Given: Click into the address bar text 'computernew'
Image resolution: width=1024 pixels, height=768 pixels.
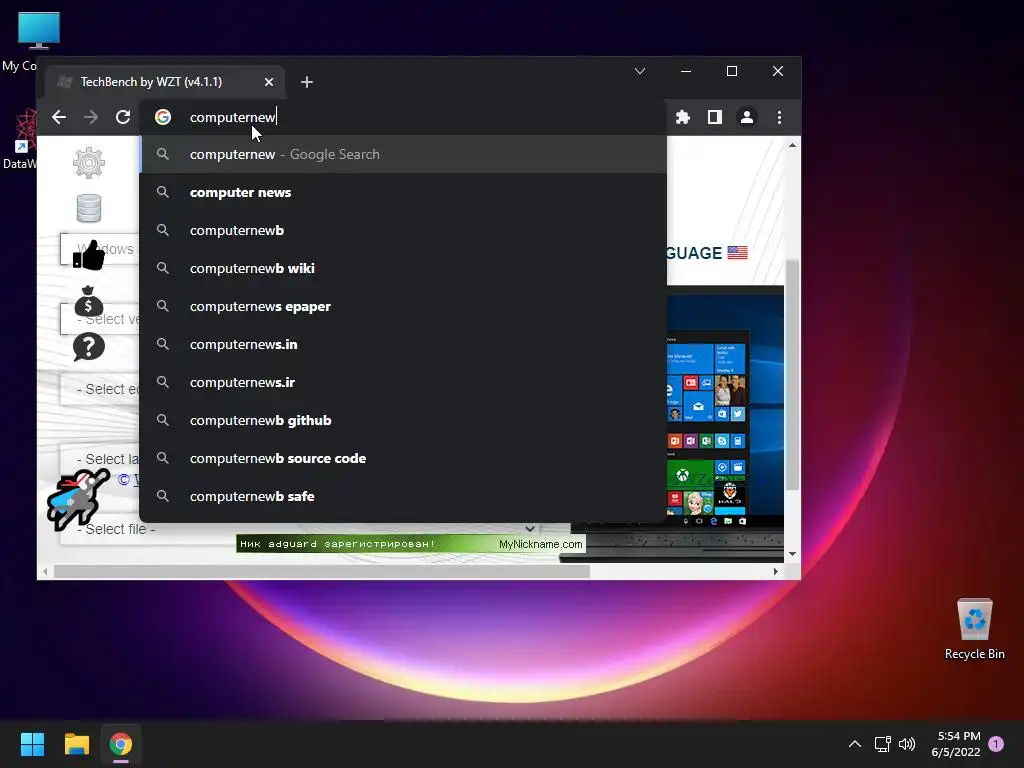Looking at the screenshot, I should pos(232,118).
